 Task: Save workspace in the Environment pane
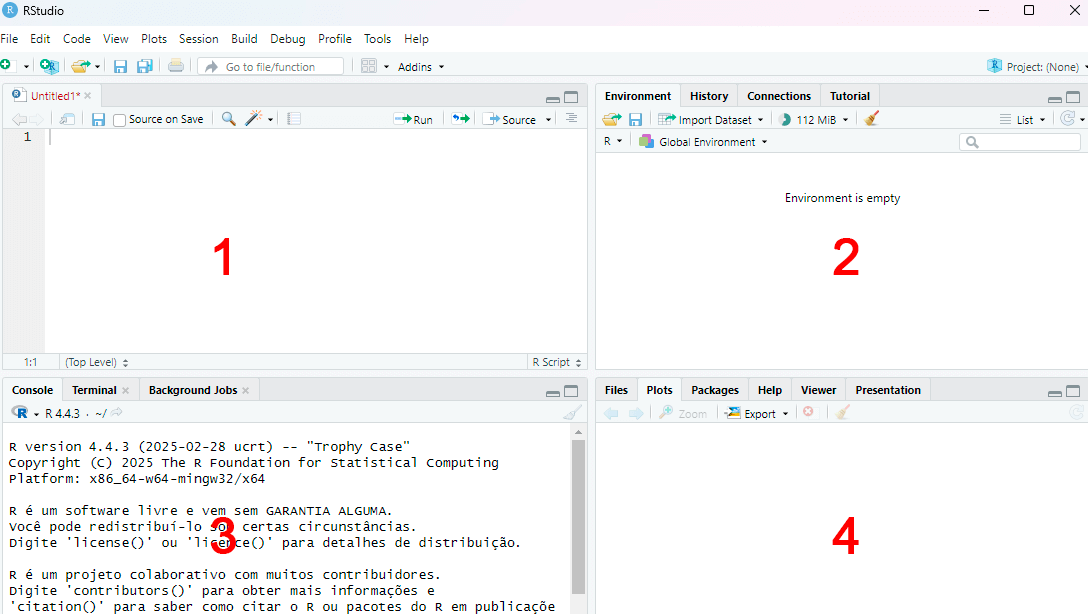click(636, 119)
